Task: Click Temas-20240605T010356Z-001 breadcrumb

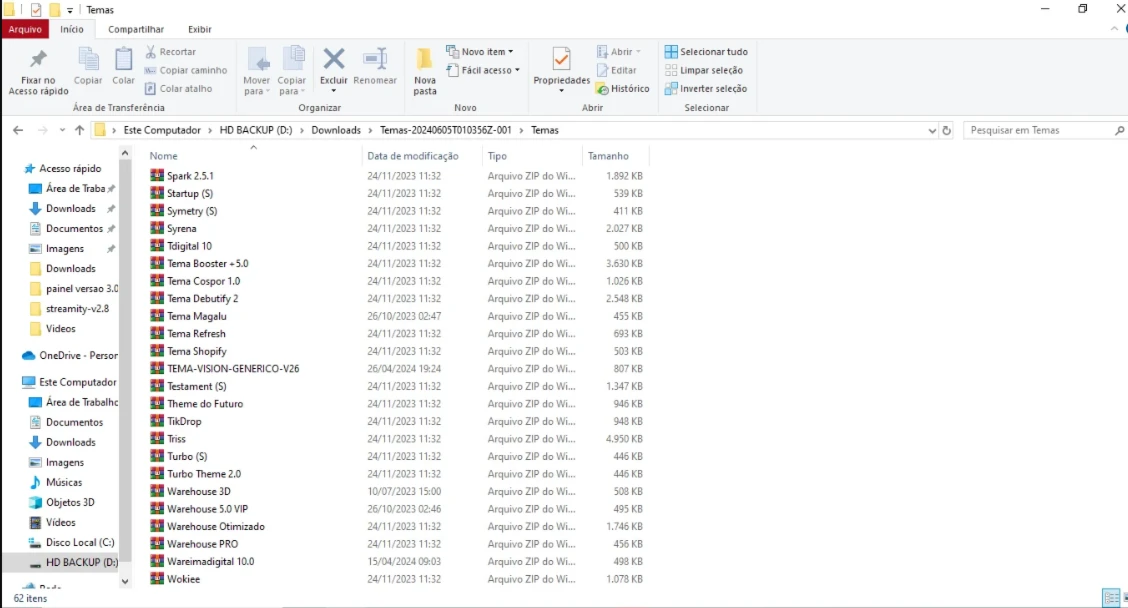Action: click(445, 130)
